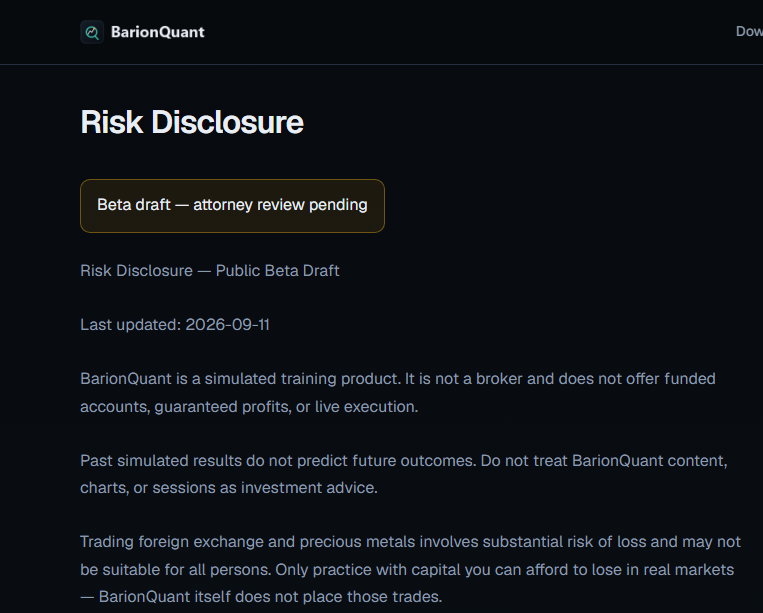Click the 'Beta draft — attorney review pending' banner
Image resolution: width=763 pixels, height=613 pixels.
tap(232, 206)
